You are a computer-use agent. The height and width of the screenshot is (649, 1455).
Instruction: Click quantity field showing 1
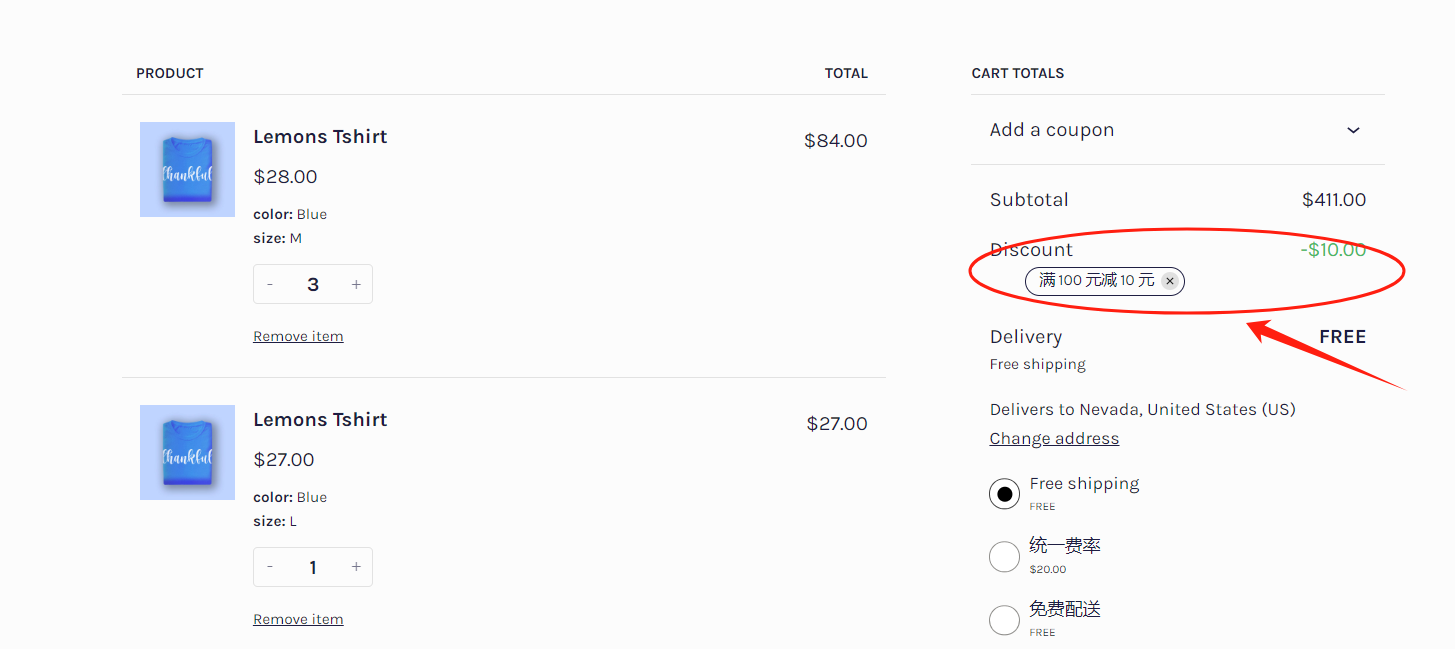[x=313, y=568]
